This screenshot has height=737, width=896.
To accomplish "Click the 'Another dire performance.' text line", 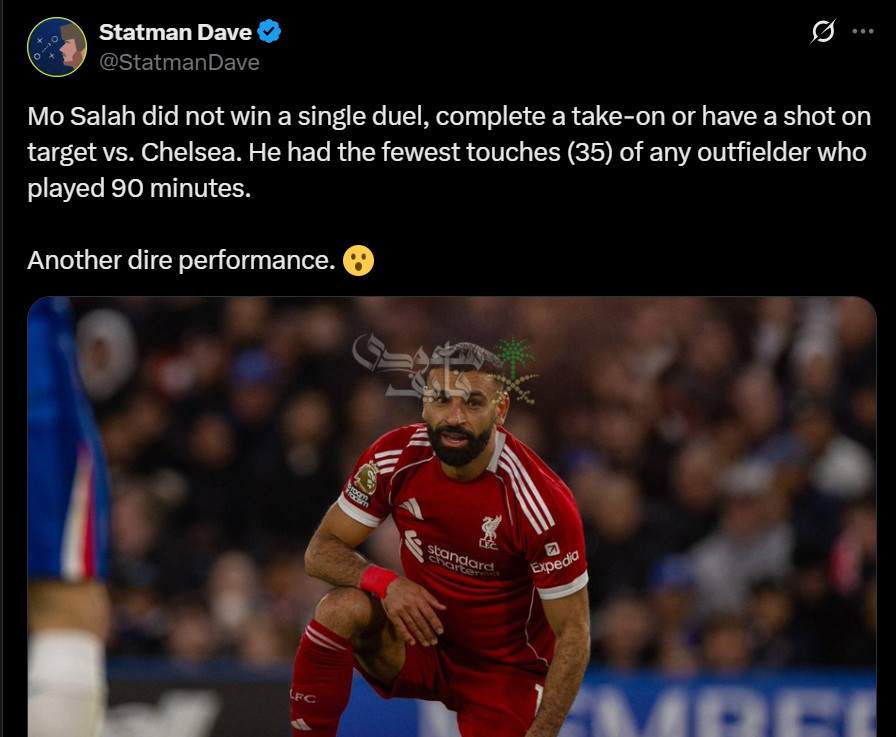I will [x=181, y=261].
